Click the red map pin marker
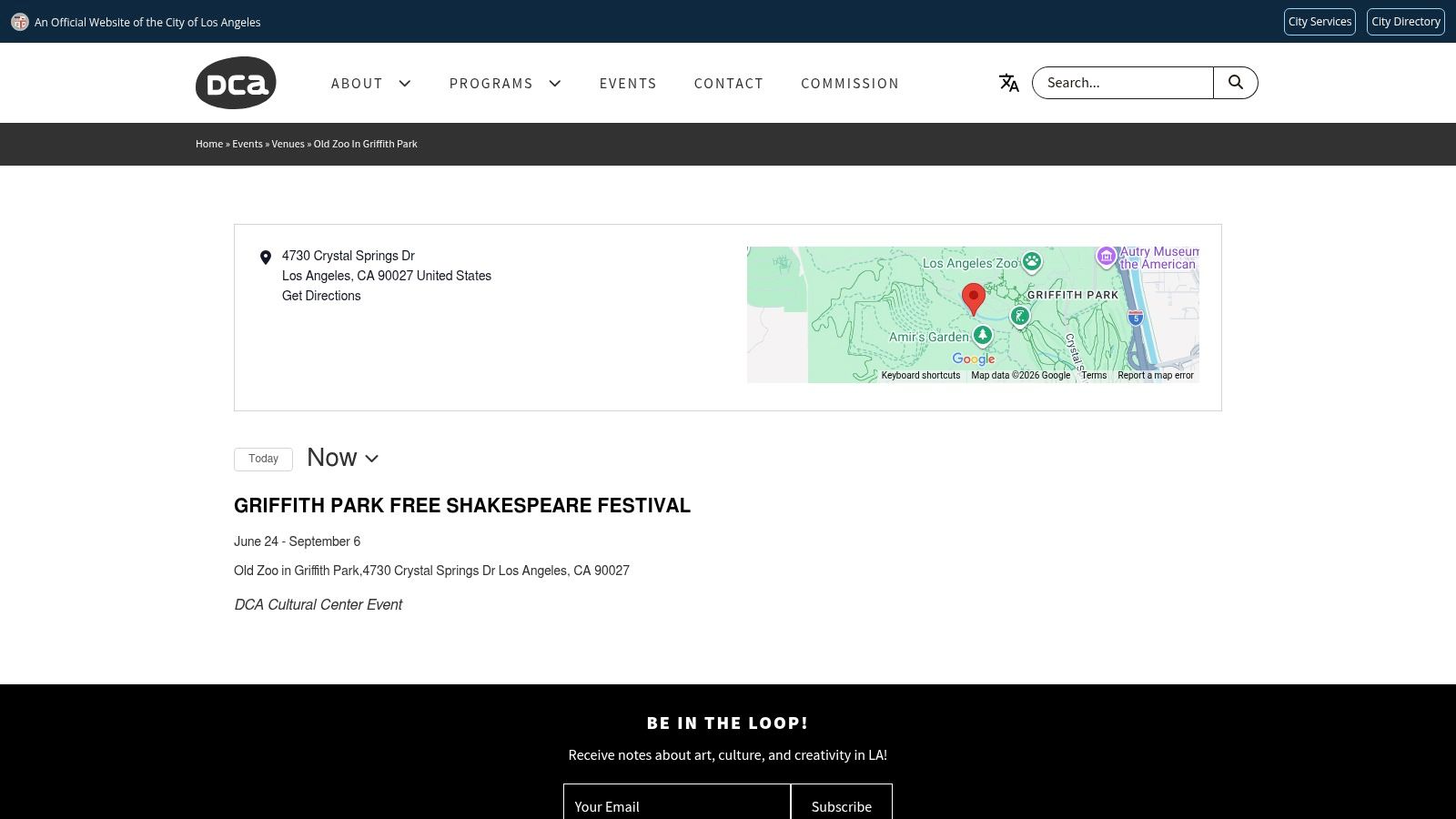The width and height of the screenshot is (1456, 819). point(973,298)
